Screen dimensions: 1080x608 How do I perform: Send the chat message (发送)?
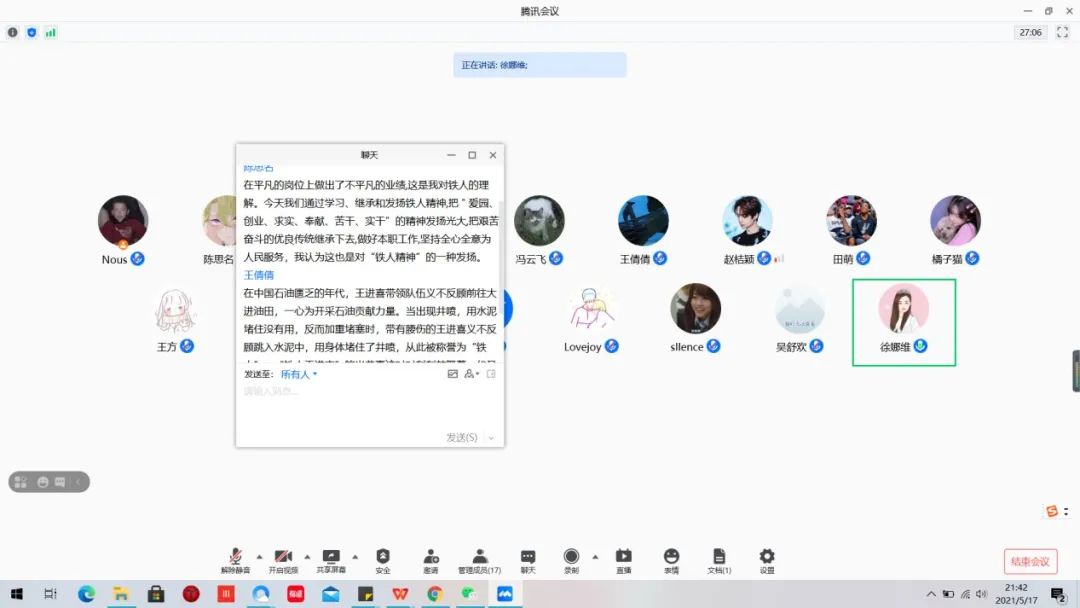click(461, 437)
